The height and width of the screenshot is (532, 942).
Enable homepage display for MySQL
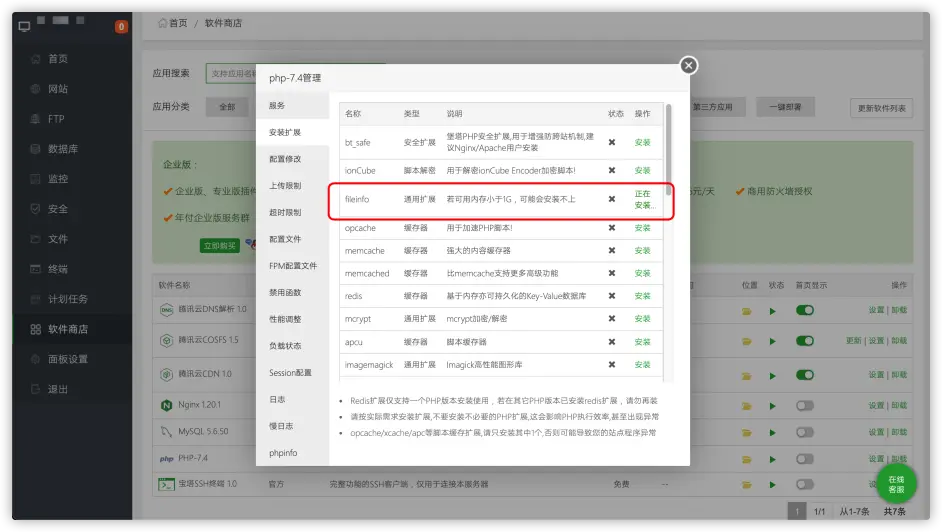click(x=804, y=432)
